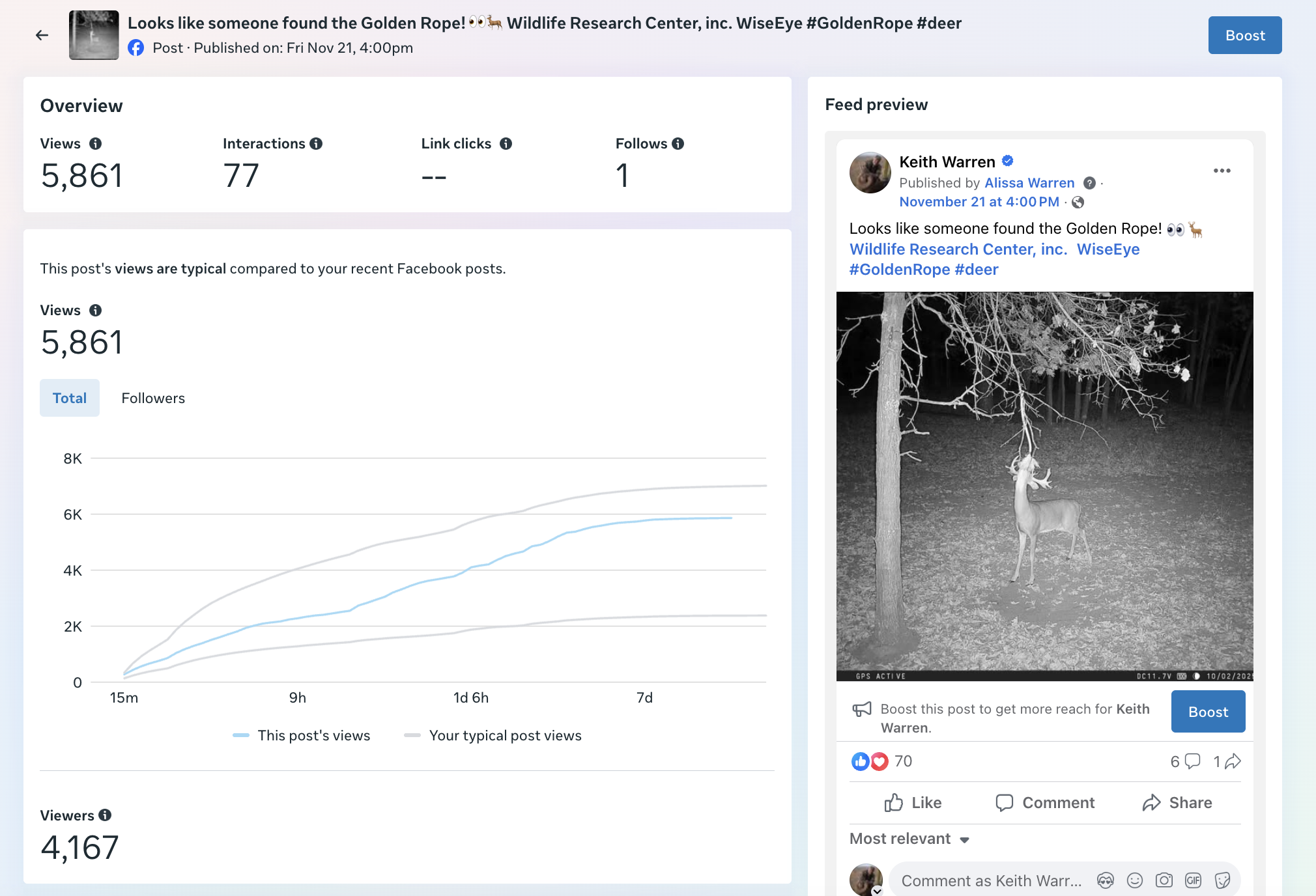Click the back arrow icon
Screen dimensions: 1316x896
(42, 35)
